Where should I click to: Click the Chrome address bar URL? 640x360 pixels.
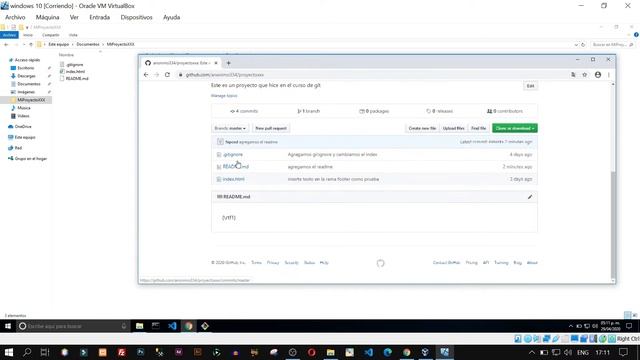(225, 75)
